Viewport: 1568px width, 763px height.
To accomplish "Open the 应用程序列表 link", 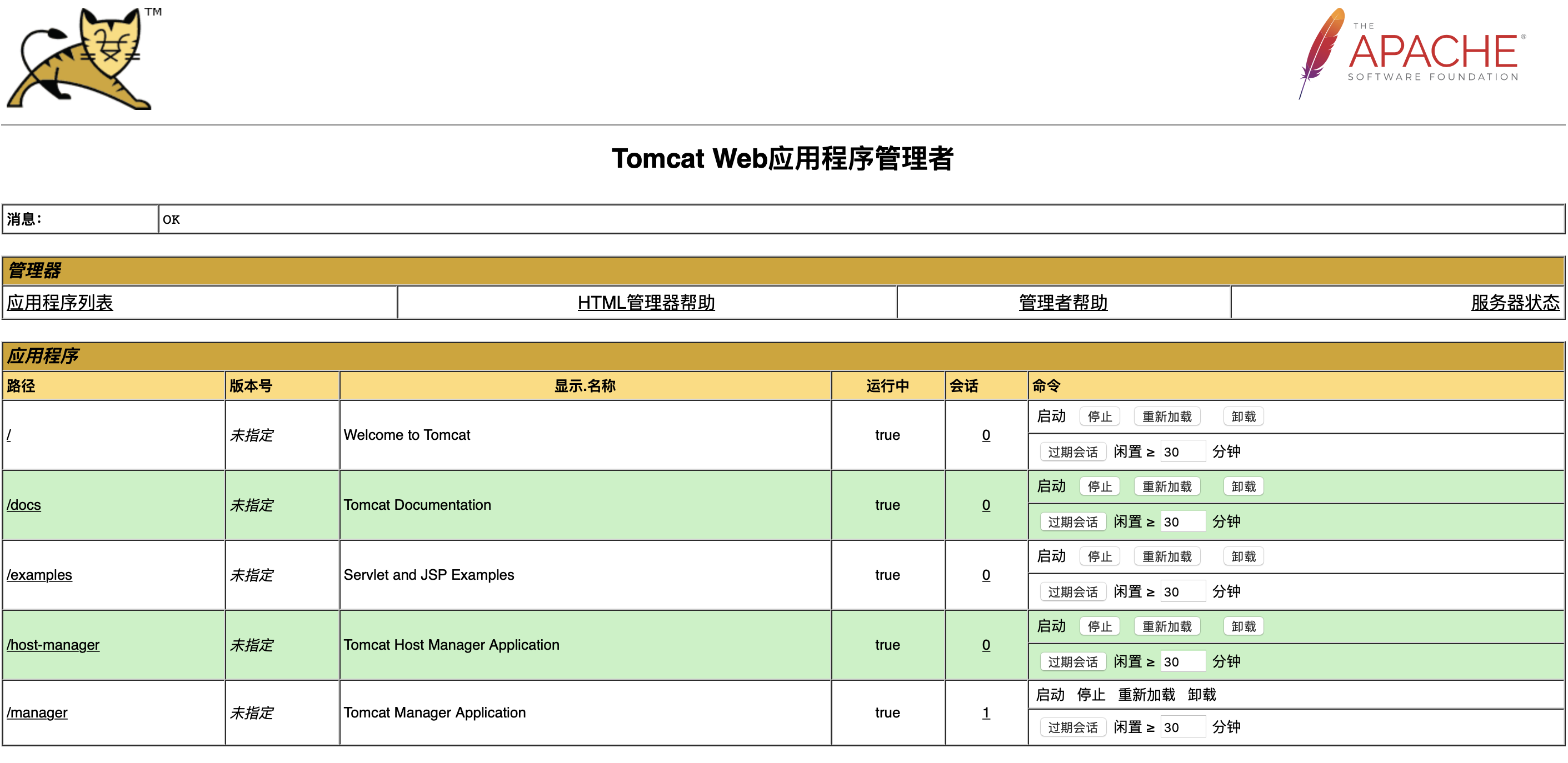I will 59,303.
